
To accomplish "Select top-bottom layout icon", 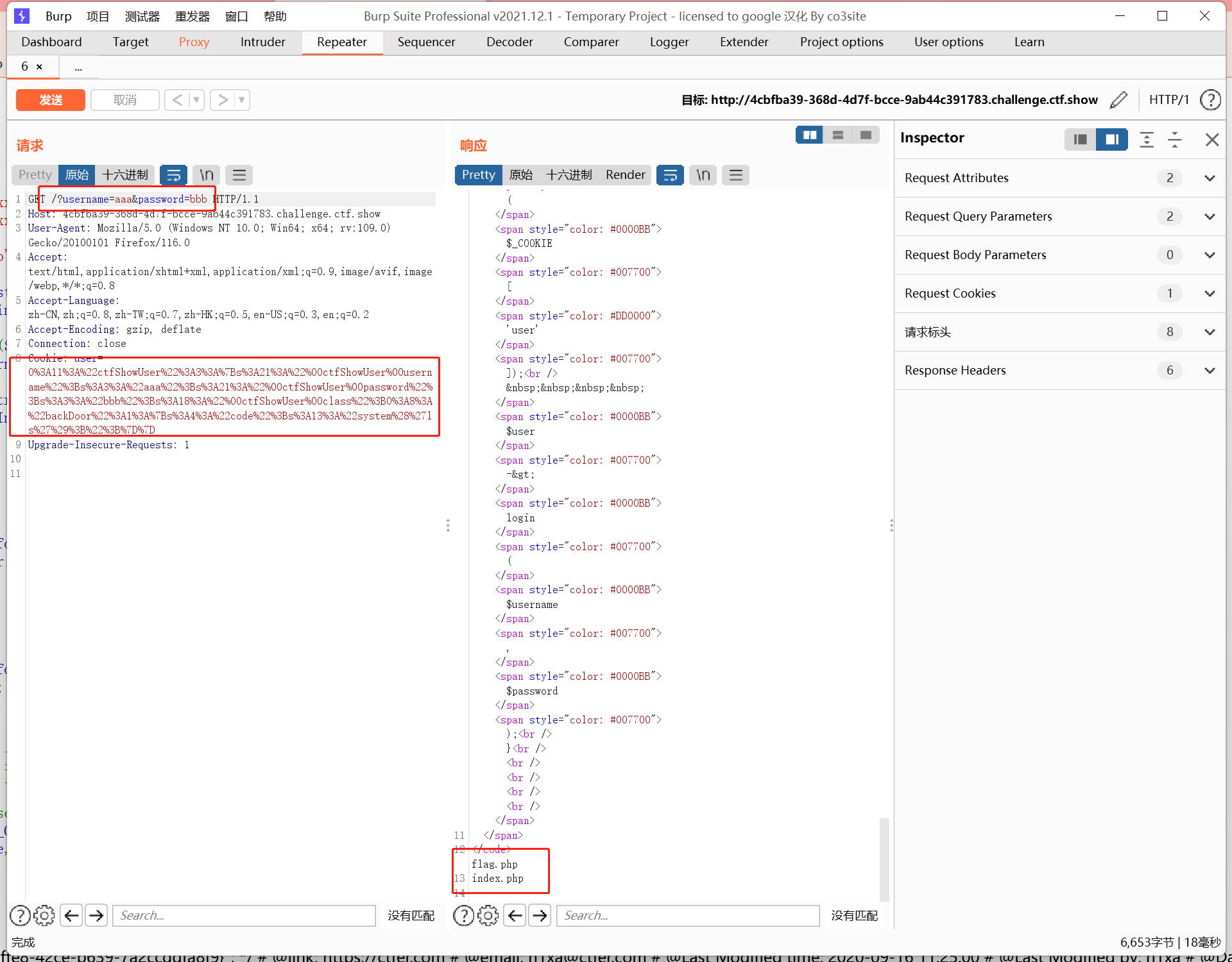I will [838, 135].
